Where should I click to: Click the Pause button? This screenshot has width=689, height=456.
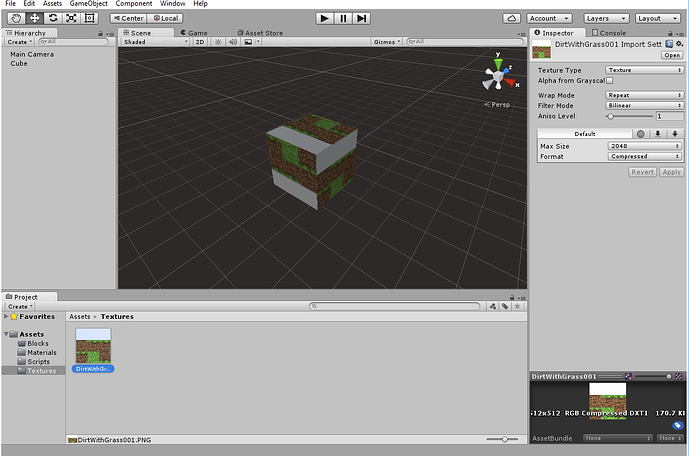[343, 18]
